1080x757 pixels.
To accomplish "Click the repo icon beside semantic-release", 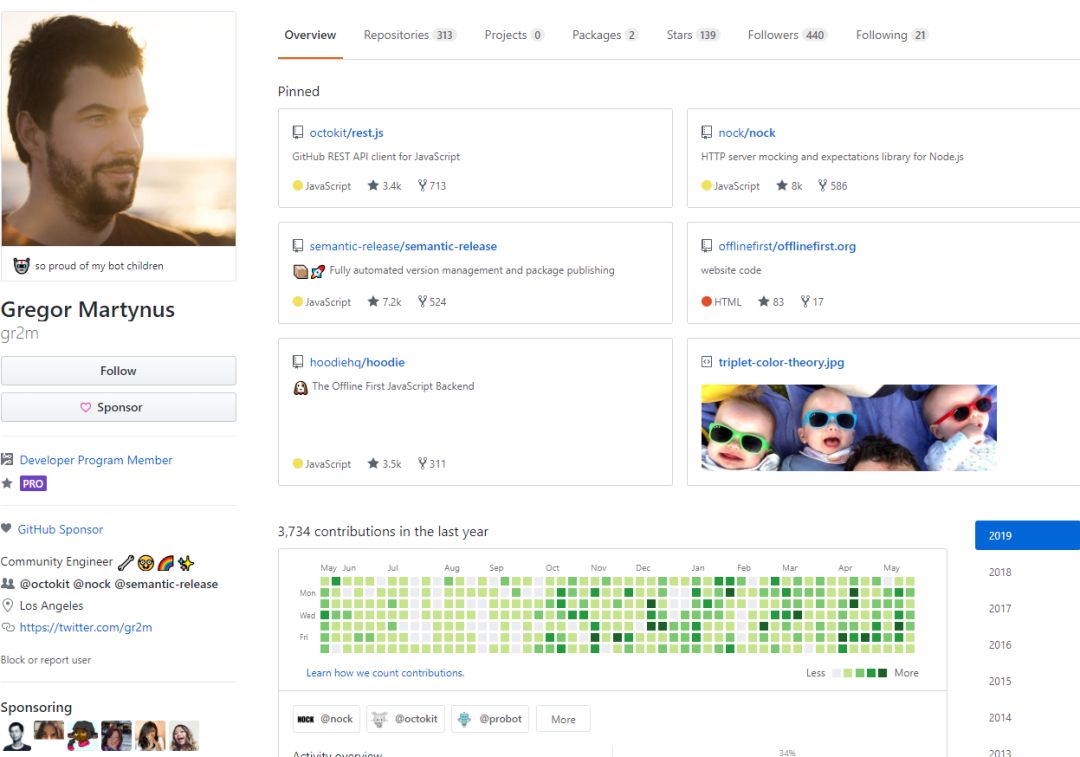I will [298, 246].
